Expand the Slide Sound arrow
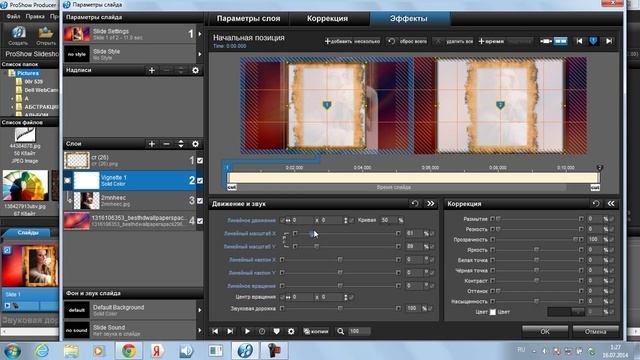Screen dimensions: 640x360 [x=200, y=330]
